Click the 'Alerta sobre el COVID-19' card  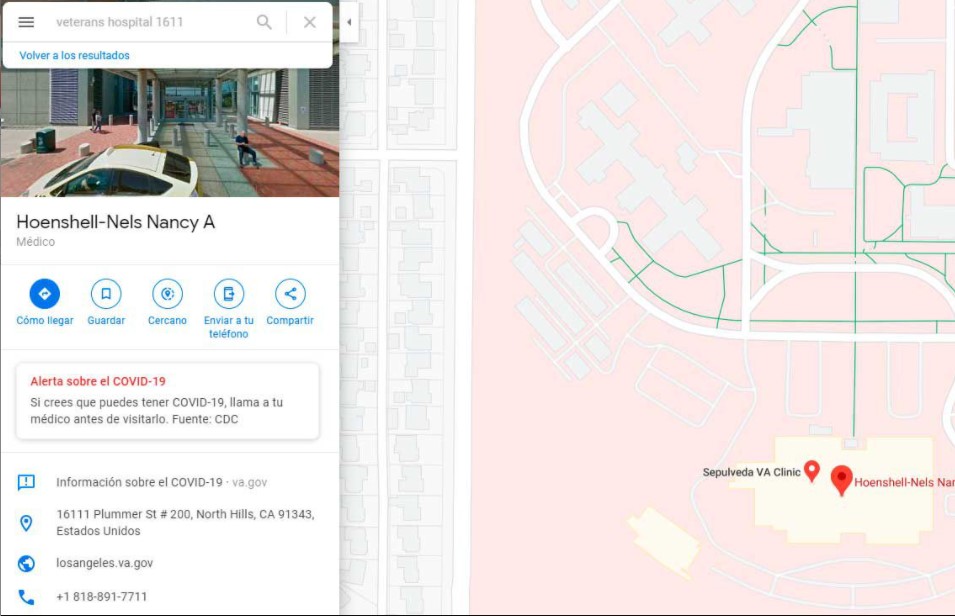click(x=168, y=401)
